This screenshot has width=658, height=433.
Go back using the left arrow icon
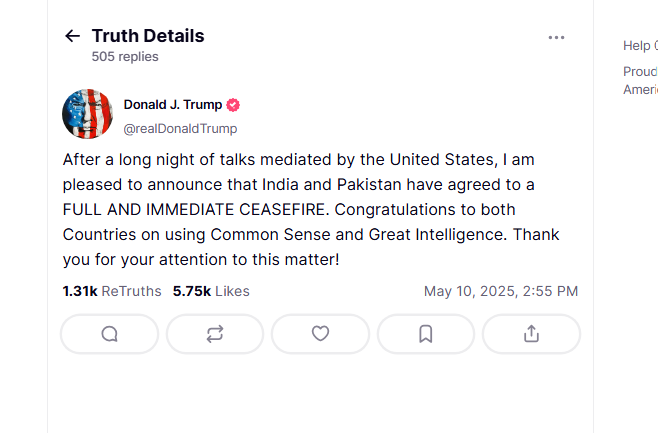click(x=72, y=36)
